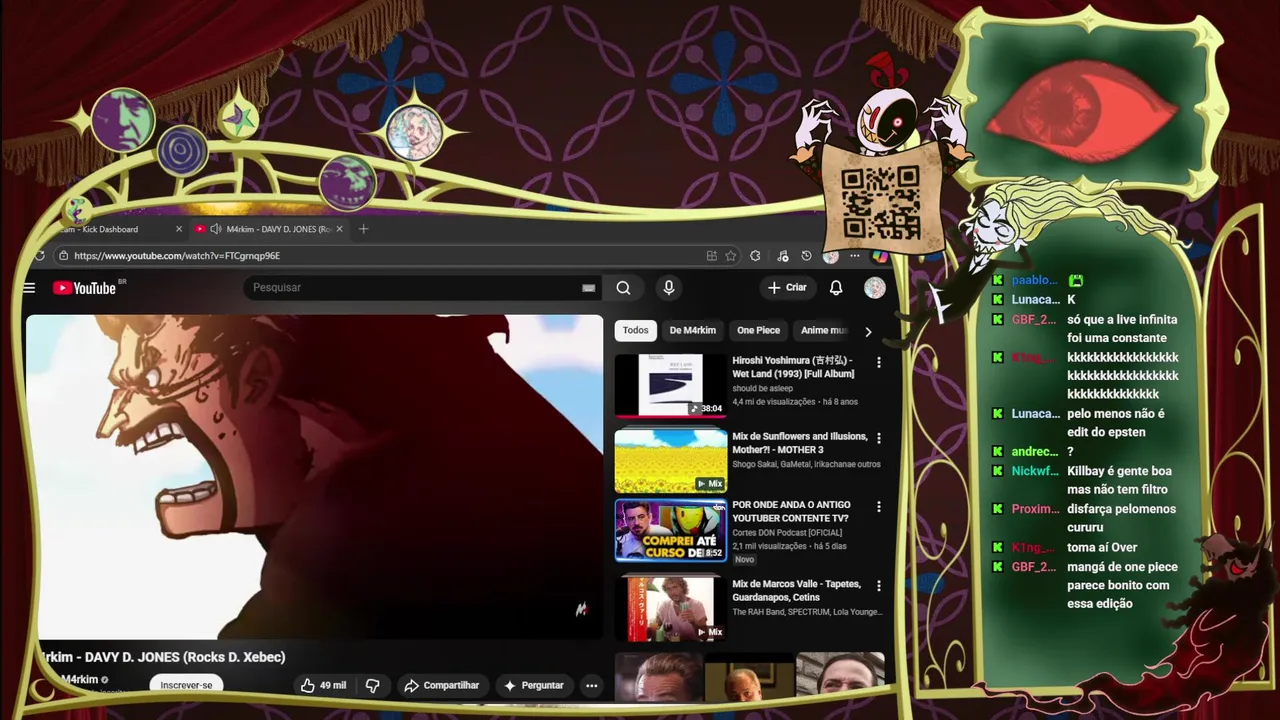Select the Anime music filter chip

click(x=824, y=330)
